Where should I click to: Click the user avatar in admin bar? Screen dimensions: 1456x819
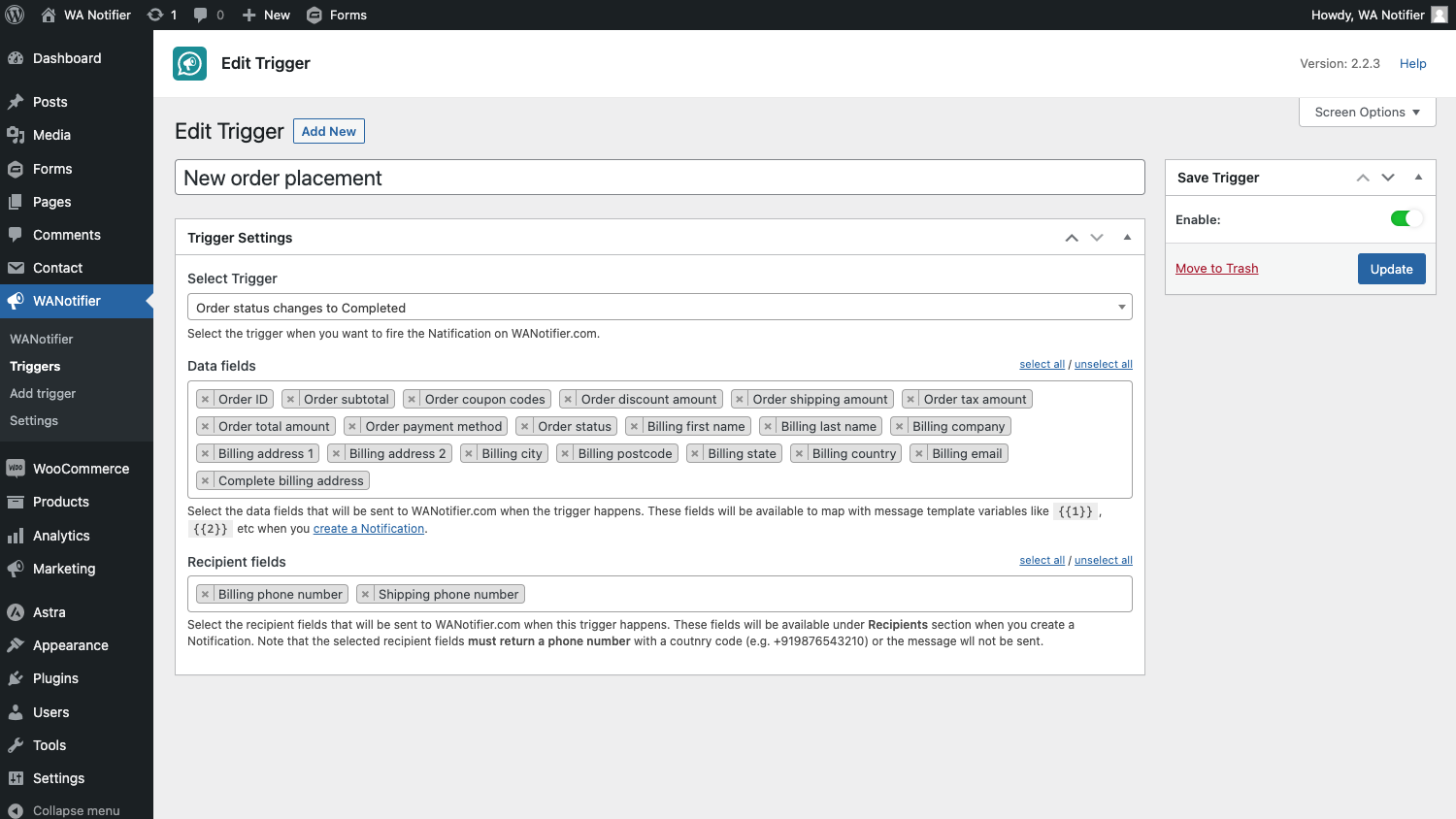[1439, 15]
